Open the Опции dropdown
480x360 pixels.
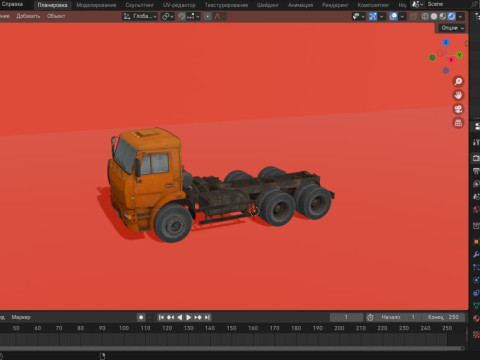point(452,28)
